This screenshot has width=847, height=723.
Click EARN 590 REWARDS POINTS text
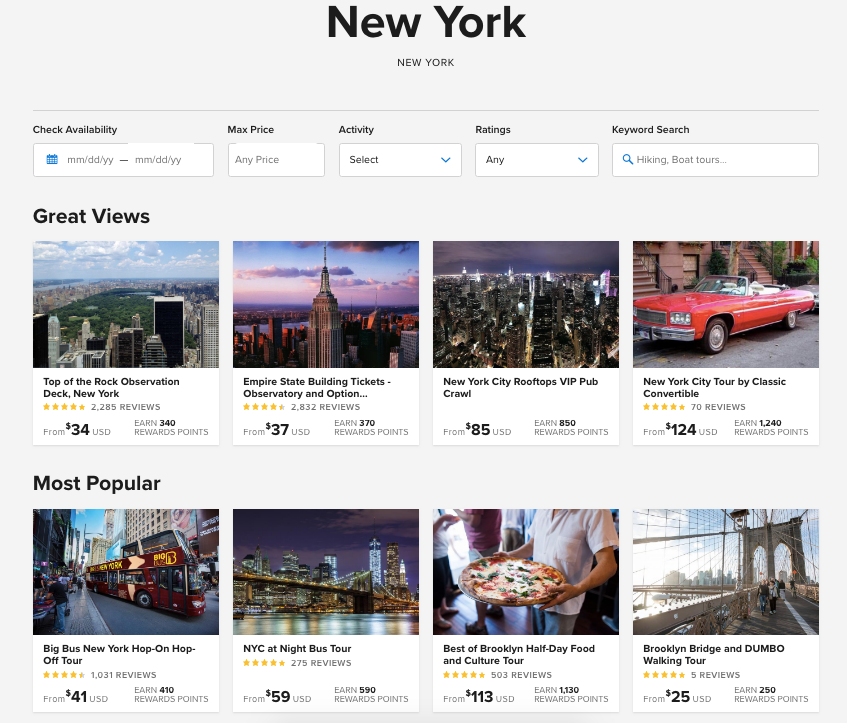371,694
